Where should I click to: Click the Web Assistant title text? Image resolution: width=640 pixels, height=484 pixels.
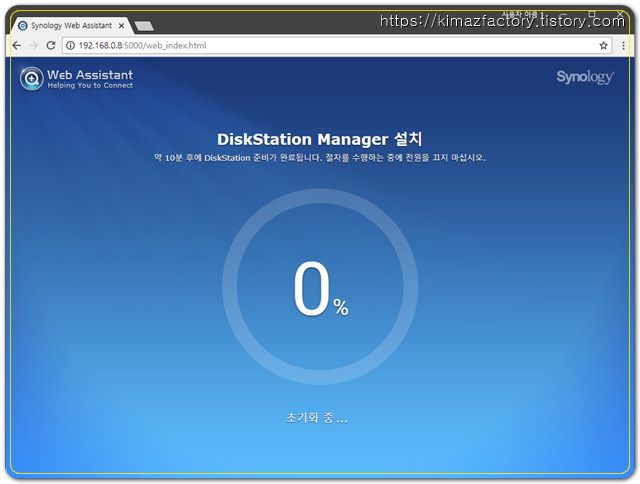(x=90, y=75)
